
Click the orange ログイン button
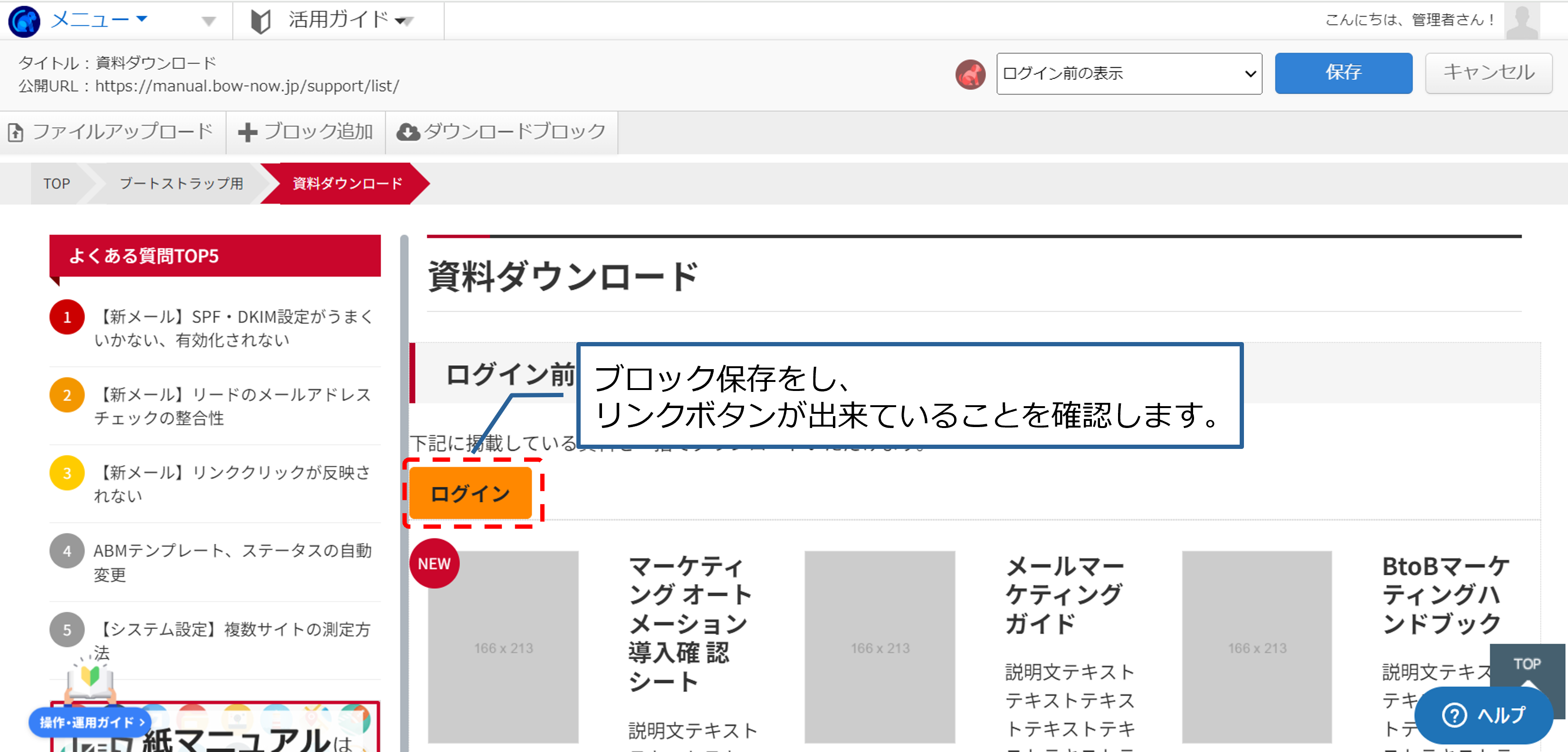(470, 494)
